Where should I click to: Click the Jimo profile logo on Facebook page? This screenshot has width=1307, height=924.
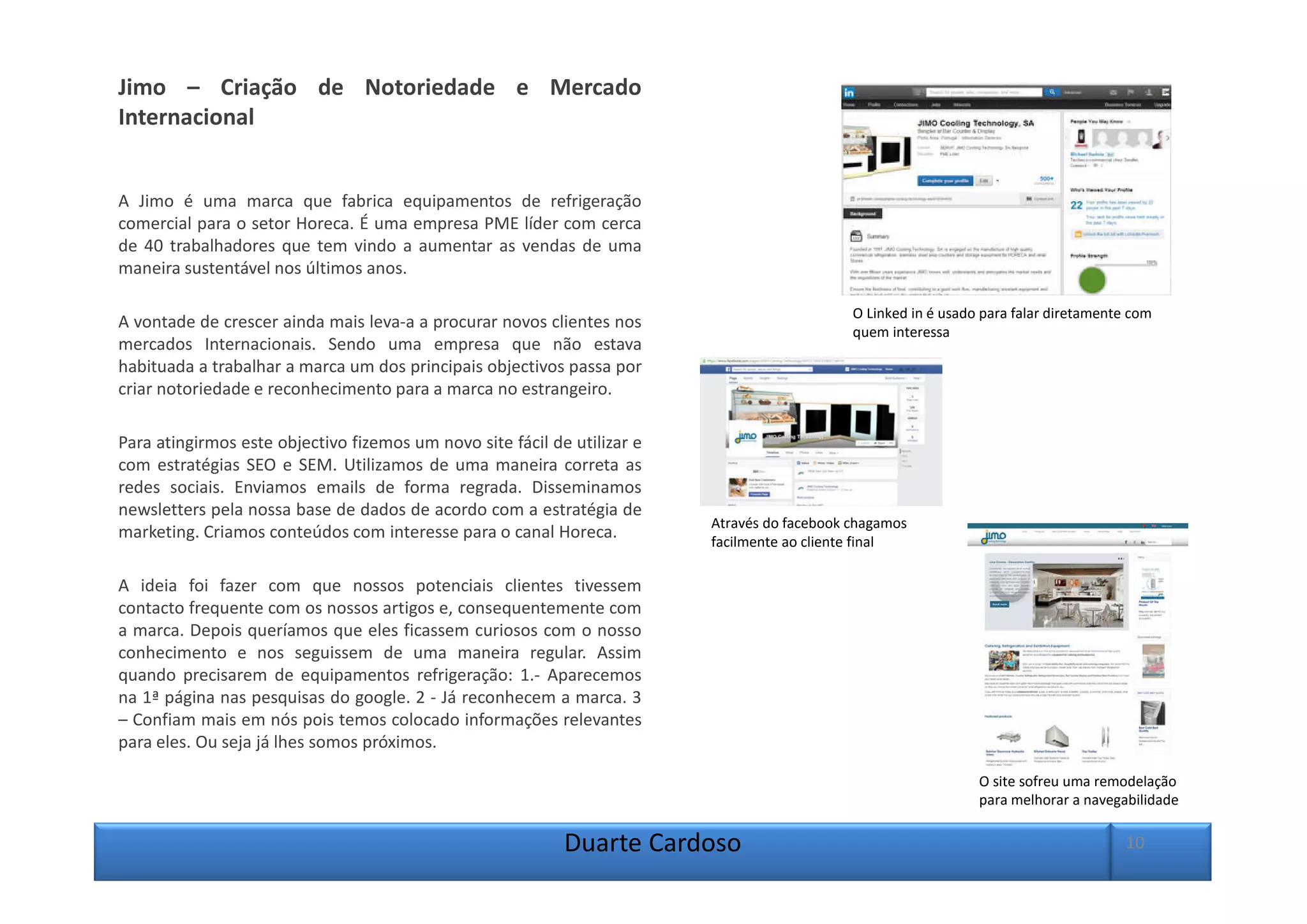(x=745, y=437)
